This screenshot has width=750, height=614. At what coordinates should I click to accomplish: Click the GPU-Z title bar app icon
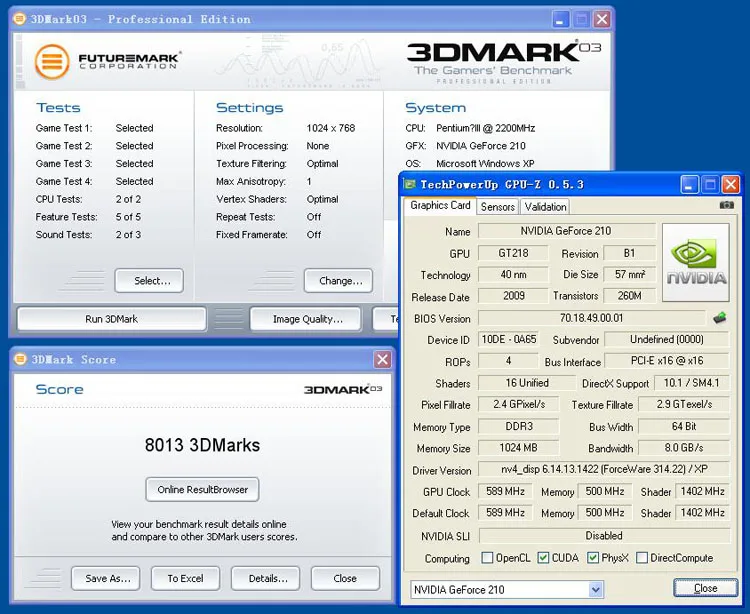click(409, 184)
